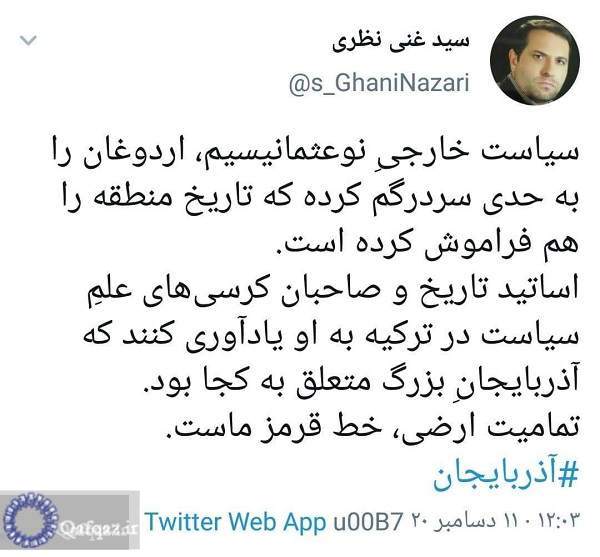Open the #آذربایجان hashtag
Viewport: 600px width, 557px height.
(x=505, y=478)
